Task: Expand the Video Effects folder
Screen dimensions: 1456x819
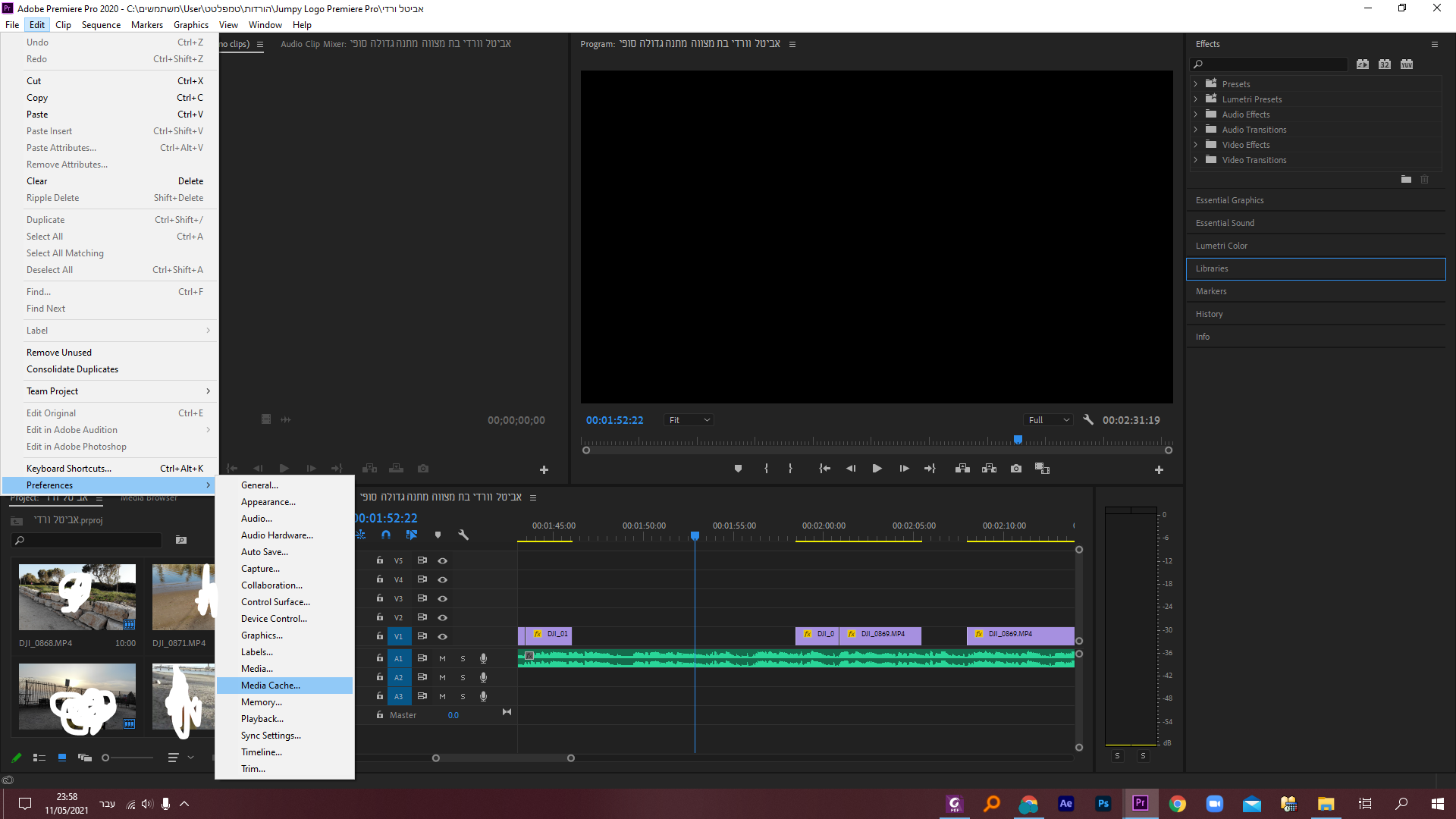Action: tap(1196, 145)
